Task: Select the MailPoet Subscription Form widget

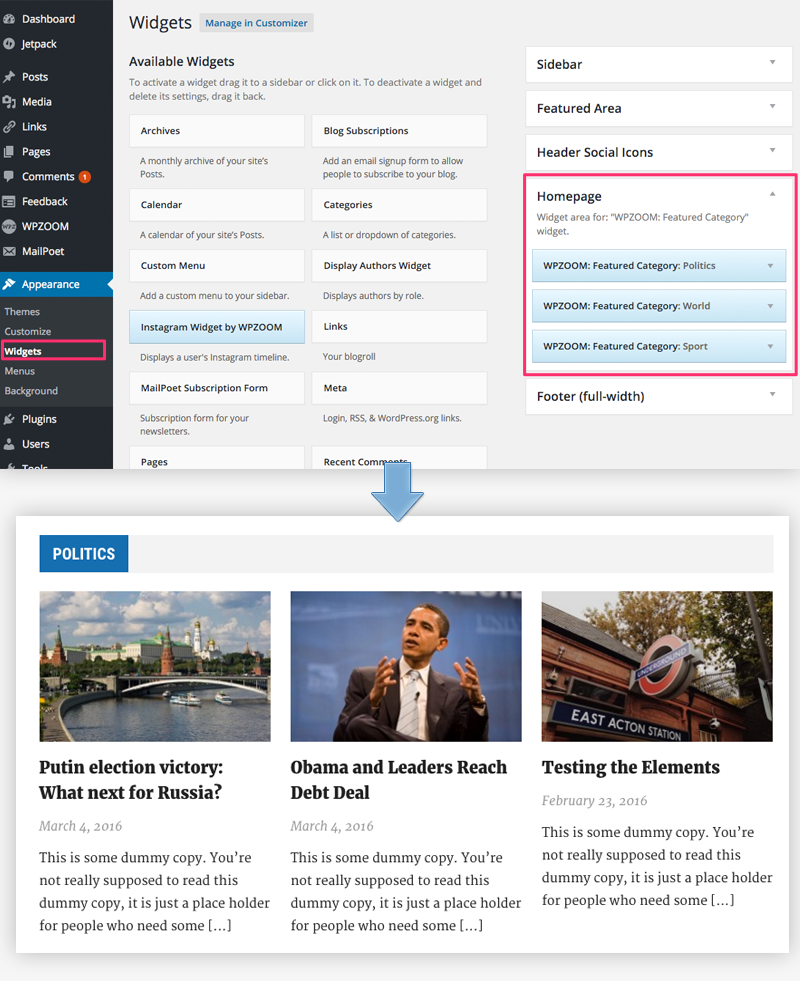Action: 217,388
